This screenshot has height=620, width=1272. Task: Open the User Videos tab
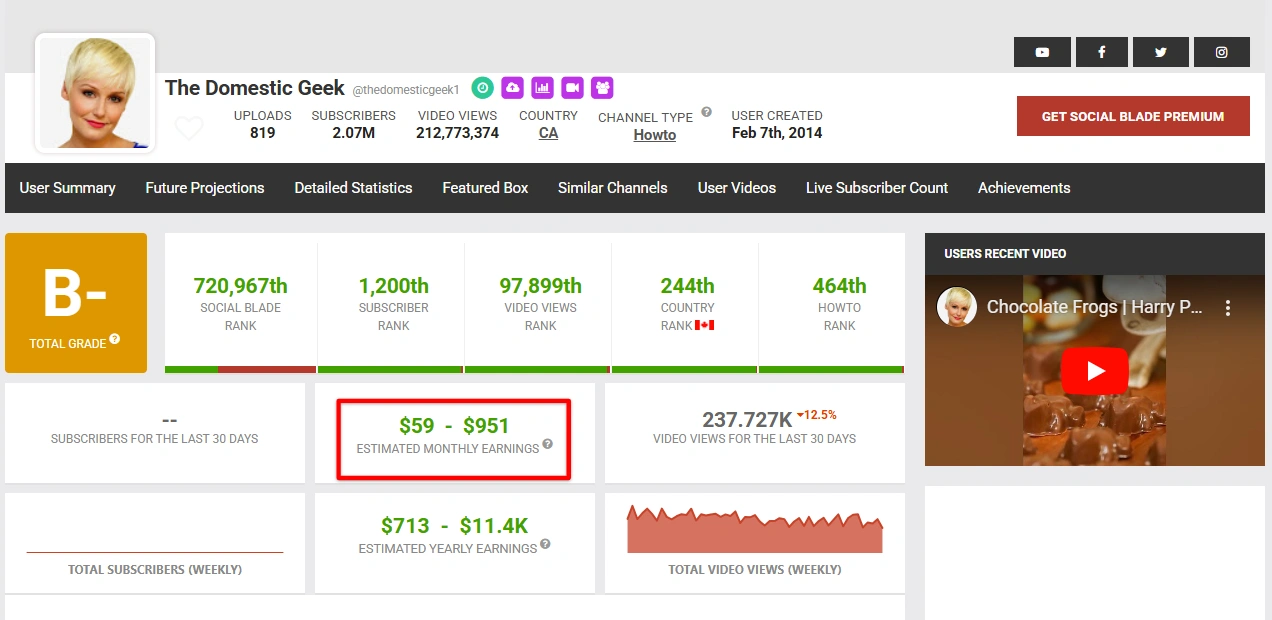point(737,188)
